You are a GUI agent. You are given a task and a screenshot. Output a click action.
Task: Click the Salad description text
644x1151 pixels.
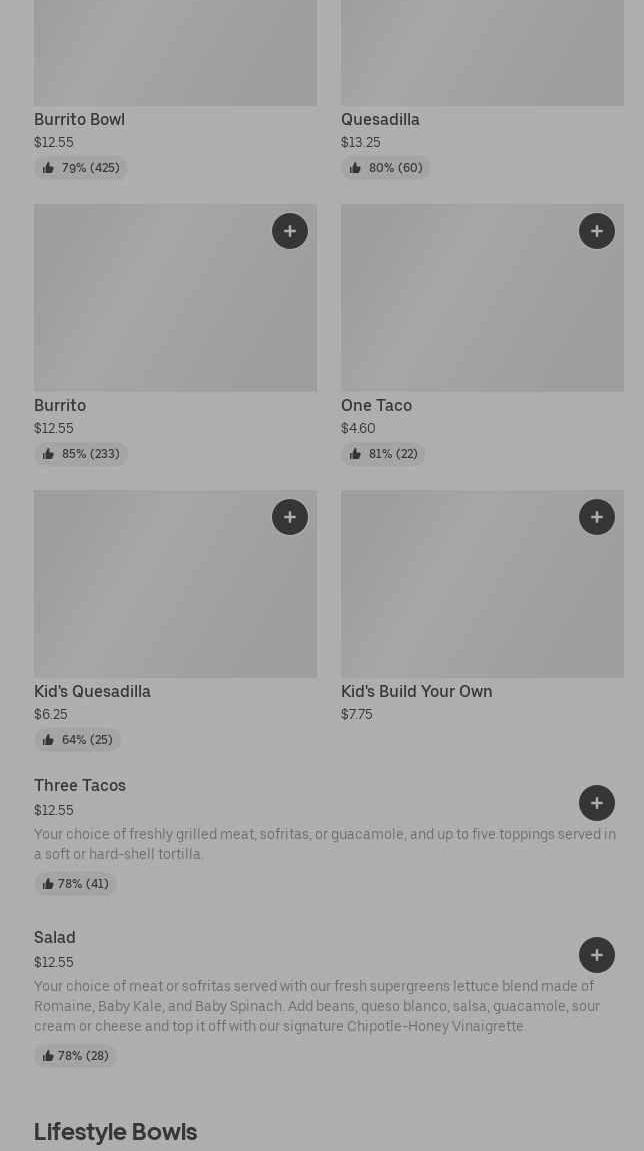point(317,1006)
